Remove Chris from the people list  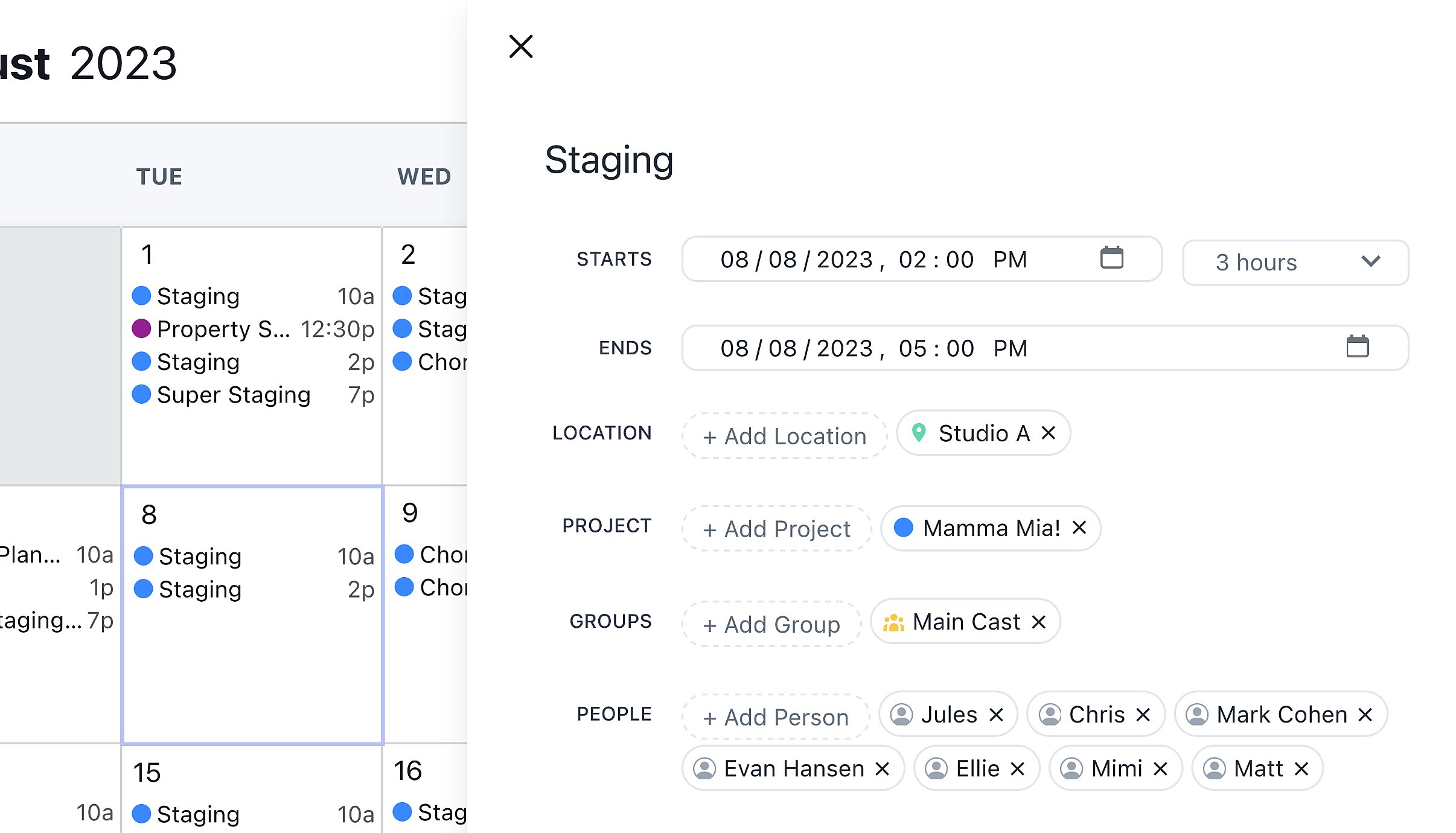(x=1144, y=714)
